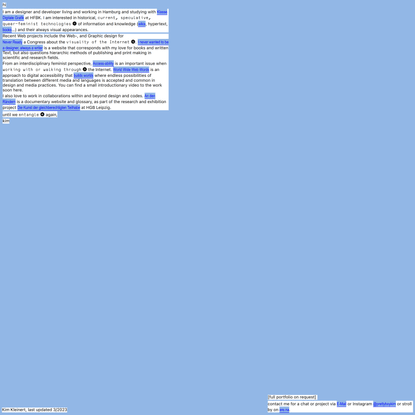
Task: Click the Accessibility link
Action: click(x=103, y=64)
